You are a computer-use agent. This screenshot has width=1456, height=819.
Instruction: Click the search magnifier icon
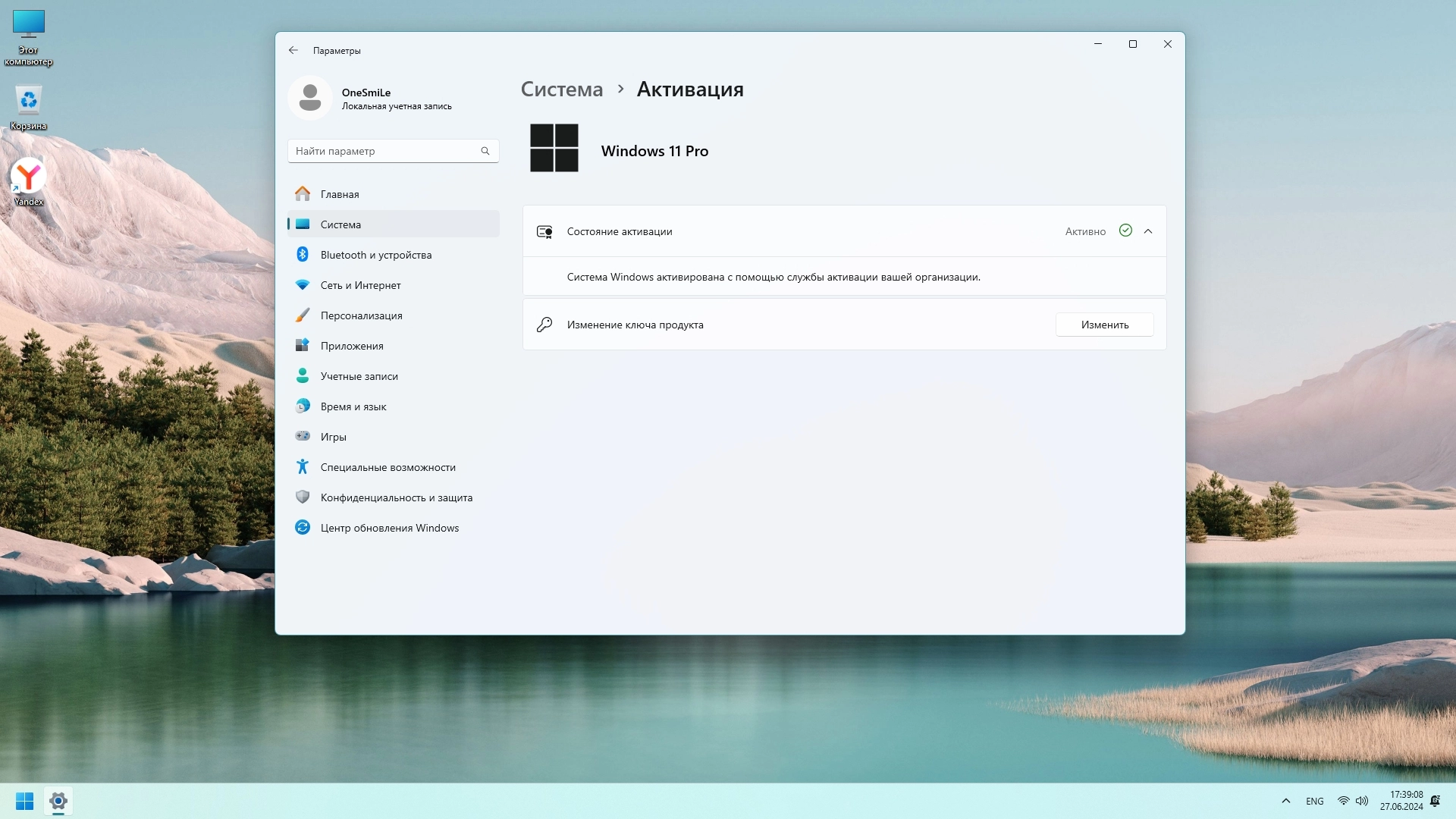coord(485,151)
